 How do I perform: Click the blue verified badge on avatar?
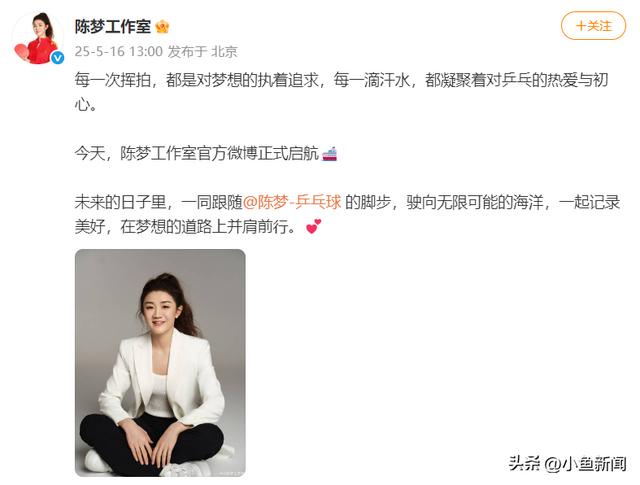coord(57,58)
